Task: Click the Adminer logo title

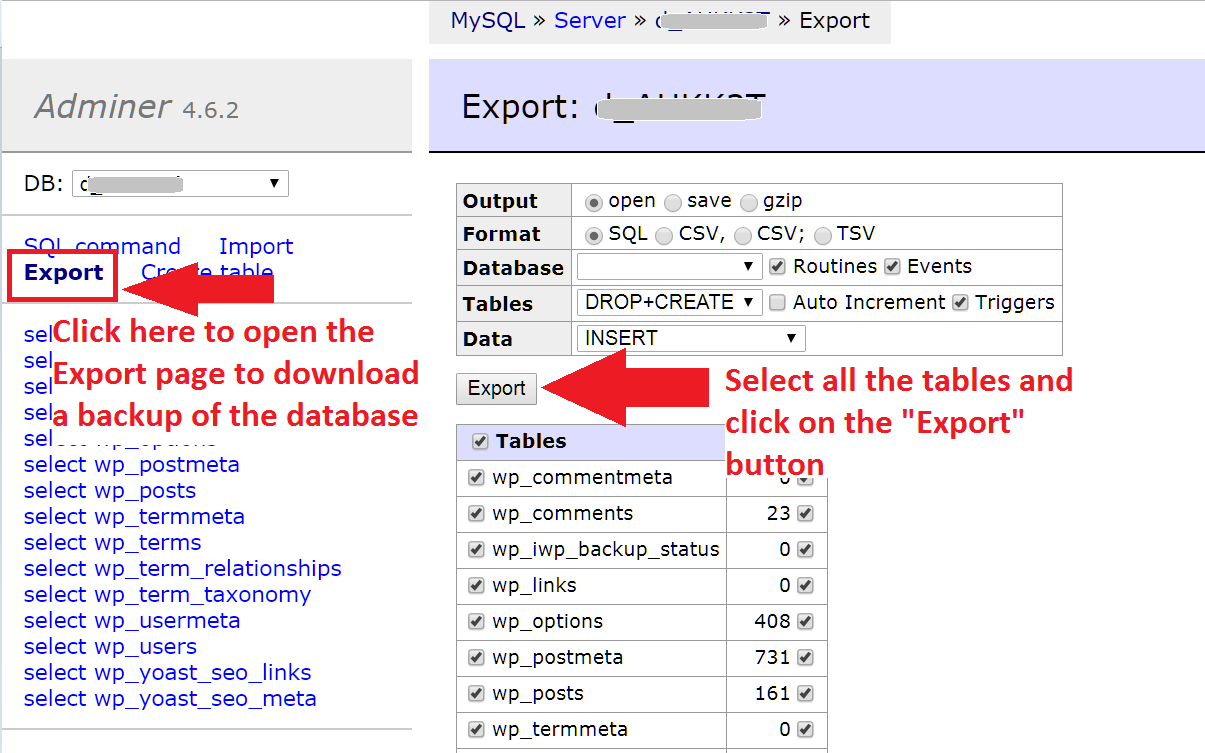Action: click(103, 106)
